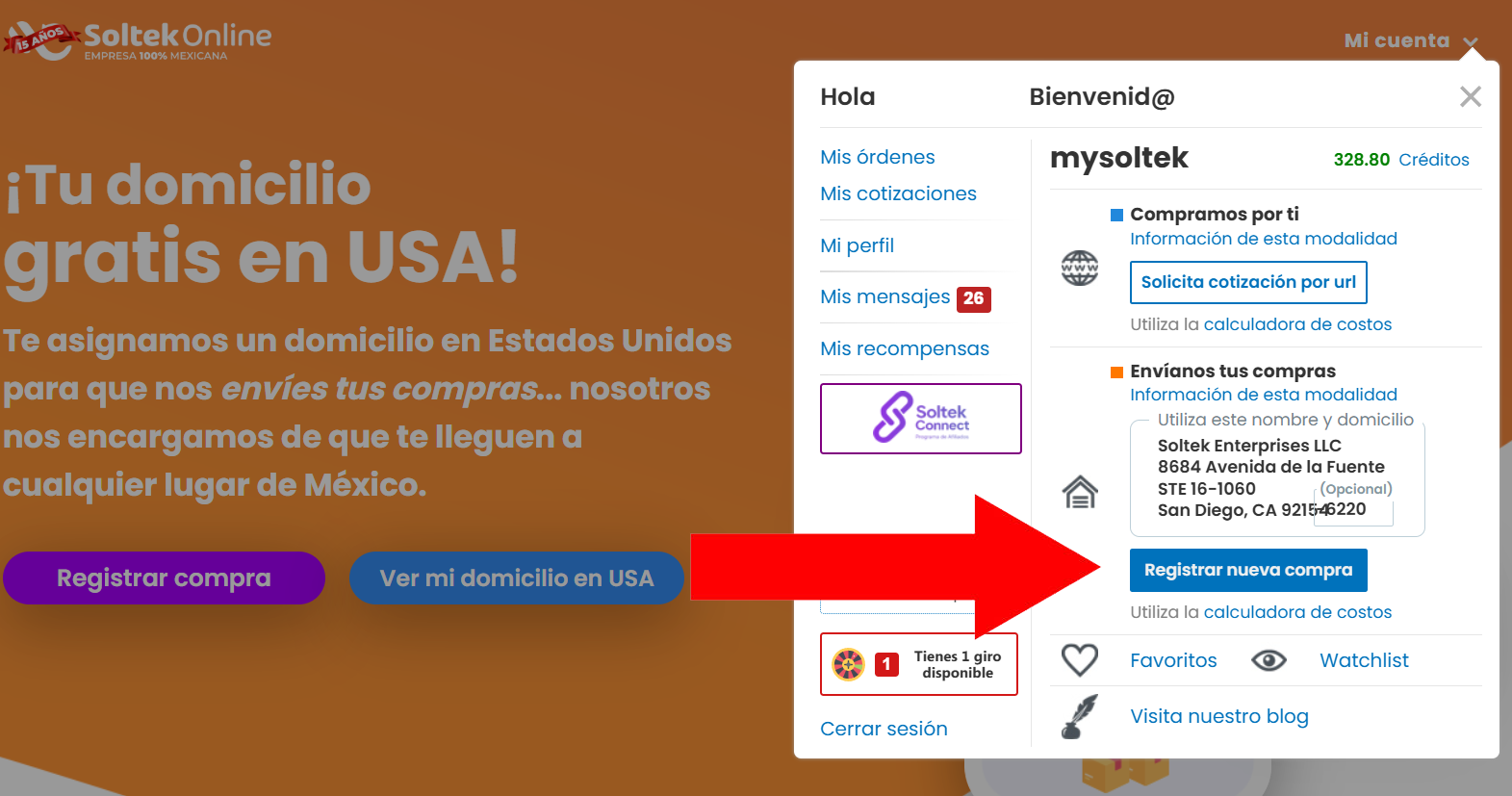Click Ver mi domicilio en USA button
Screen dimensions: 1512x796
pos(517,578)
